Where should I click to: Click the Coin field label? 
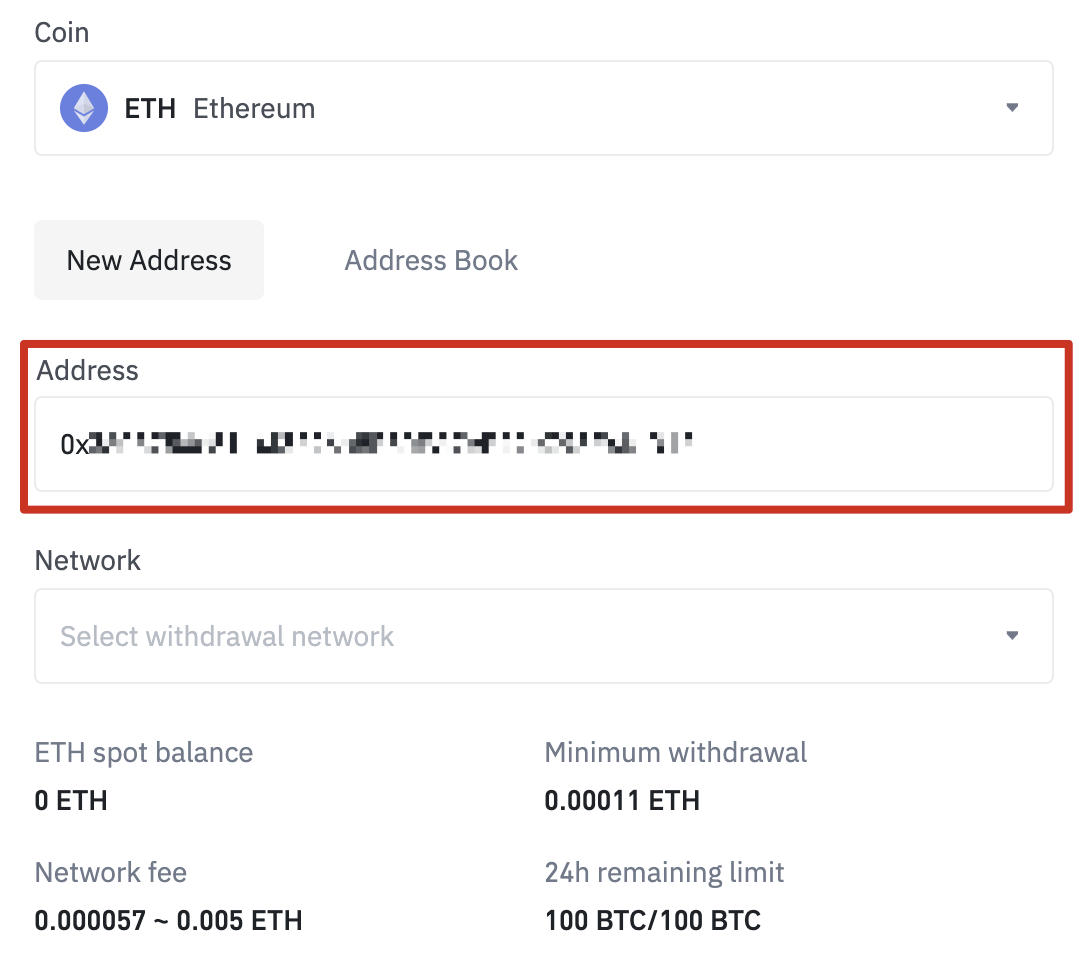[62, 33]
